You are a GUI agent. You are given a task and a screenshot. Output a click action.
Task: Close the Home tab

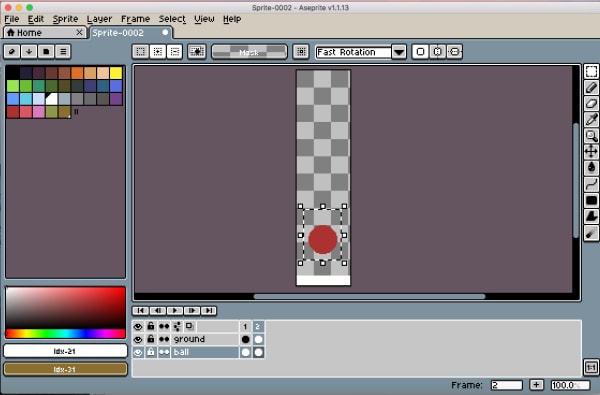[80, 33]
